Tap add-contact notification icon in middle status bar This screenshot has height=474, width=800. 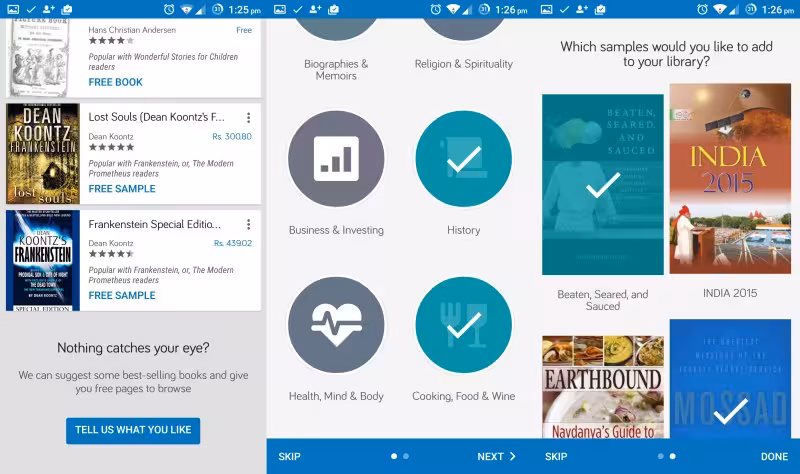(315, 9)
